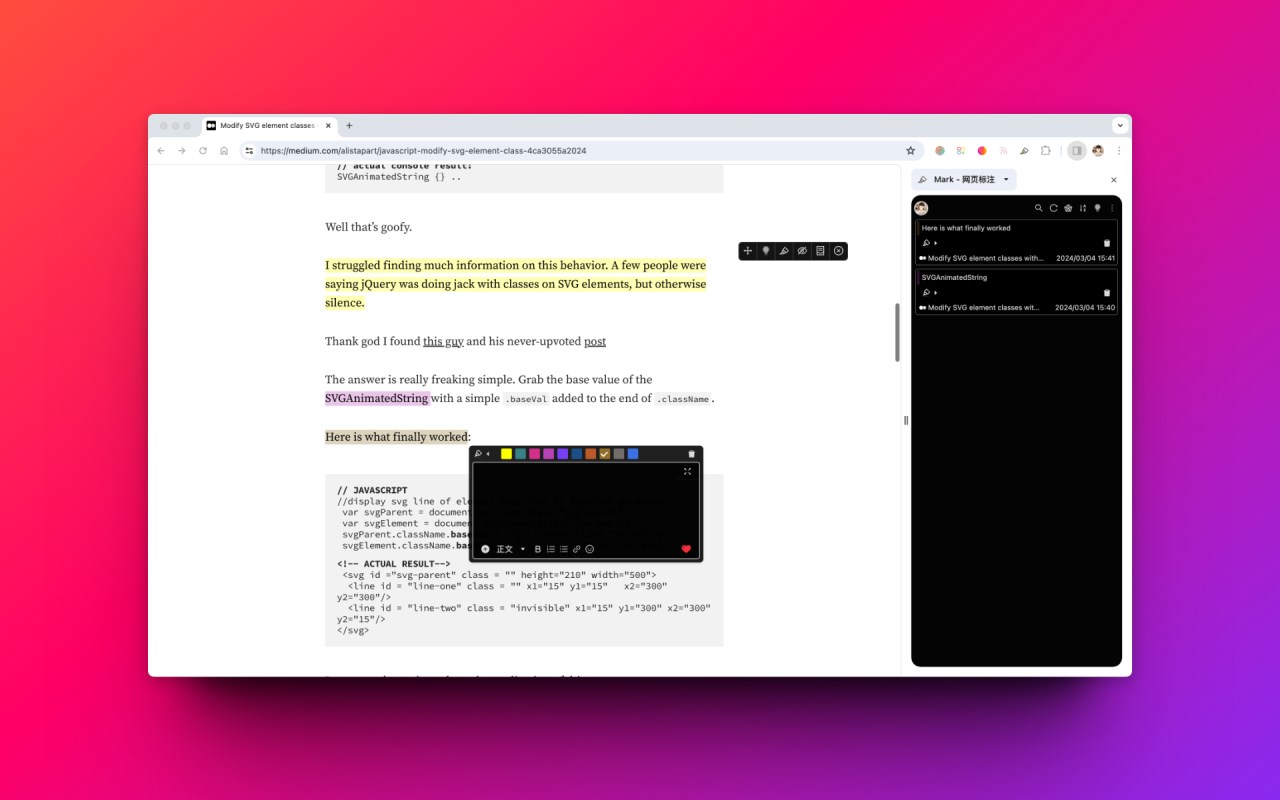Expand the note editor to fullscreen

(x=688, y=471)
